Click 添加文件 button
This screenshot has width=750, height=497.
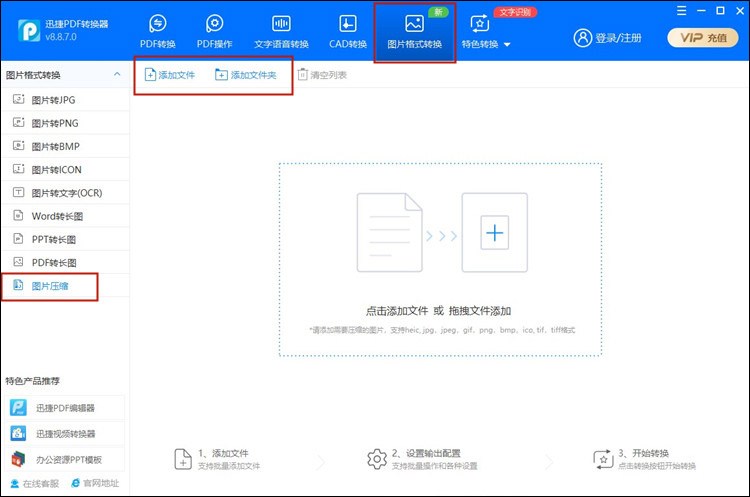tap(170, 75)
